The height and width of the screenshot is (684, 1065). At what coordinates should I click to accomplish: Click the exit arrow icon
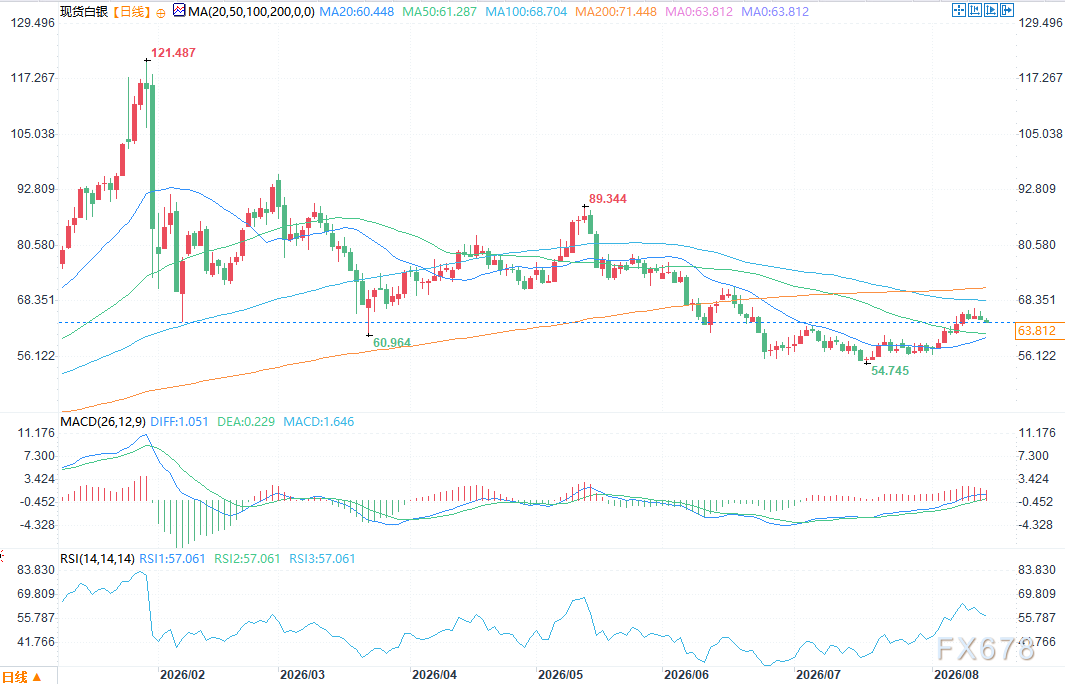(1007, 10)
